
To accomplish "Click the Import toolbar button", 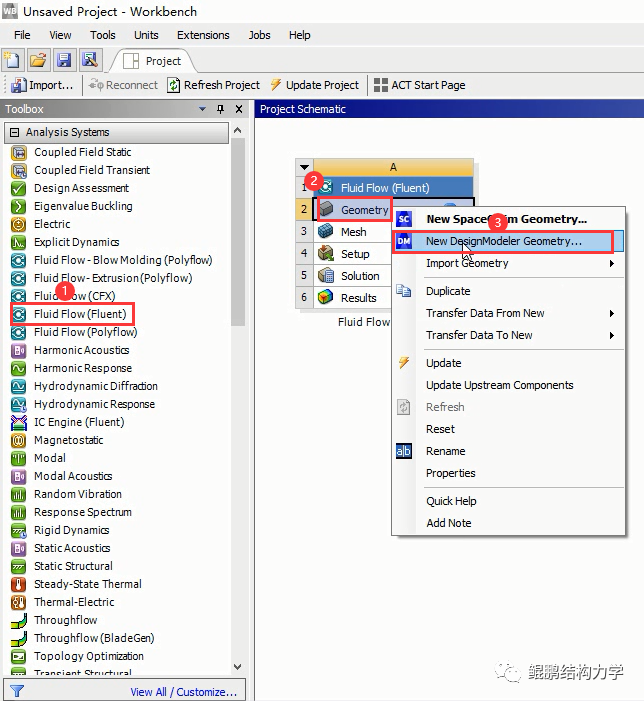I will [x=42, y=85].
